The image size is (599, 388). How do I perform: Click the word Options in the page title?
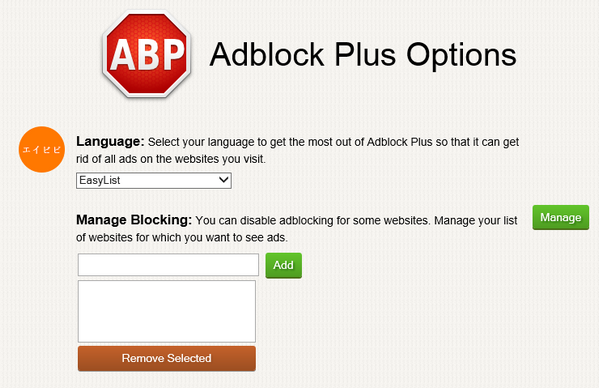461,56
